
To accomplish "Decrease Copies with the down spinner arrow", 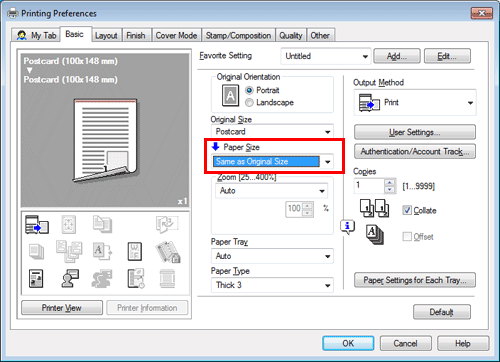I will click(x=389, y=190).
